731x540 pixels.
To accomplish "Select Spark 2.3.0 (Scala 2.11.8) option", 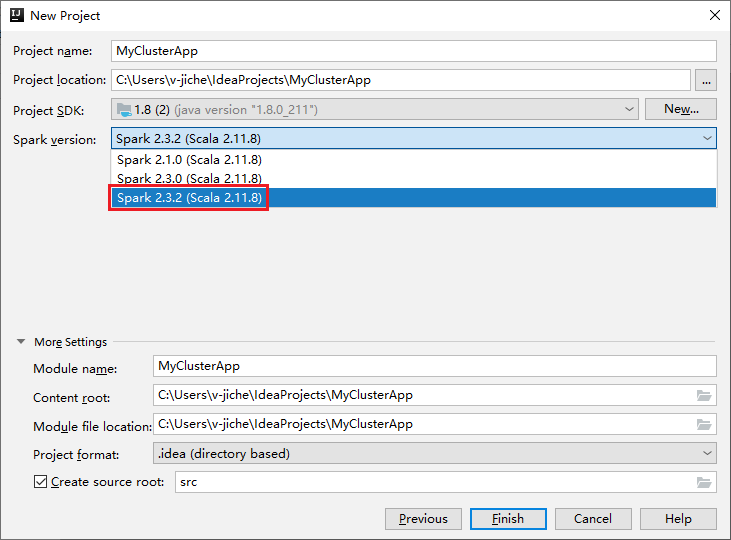I will tap(414, 179).
